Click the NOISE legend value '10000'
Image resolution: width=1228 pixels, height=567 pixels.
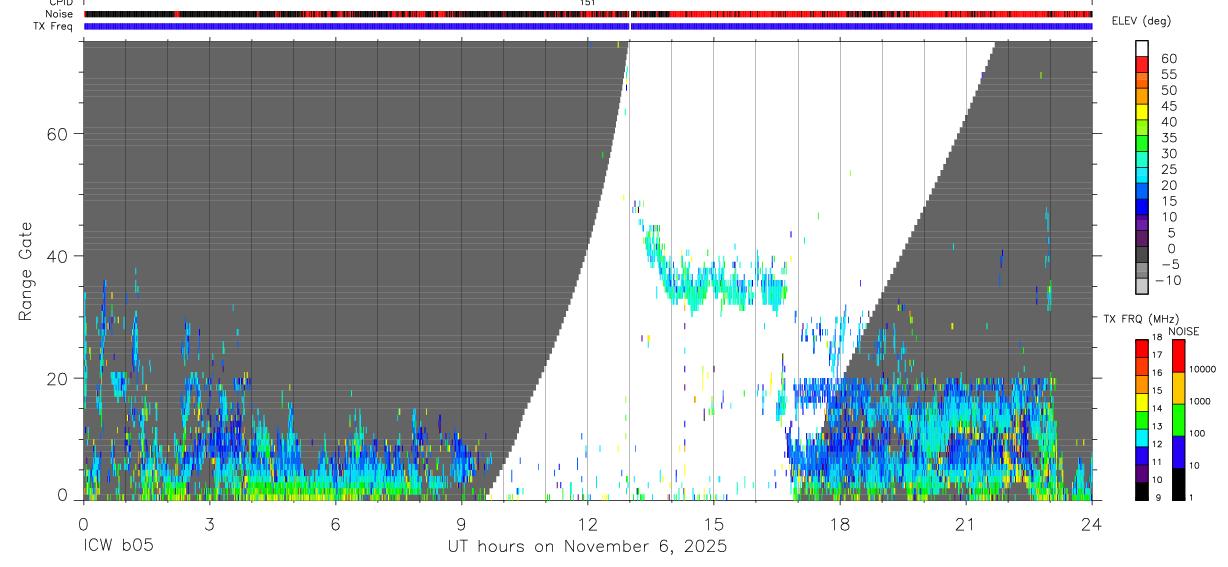click(1203, 369)
